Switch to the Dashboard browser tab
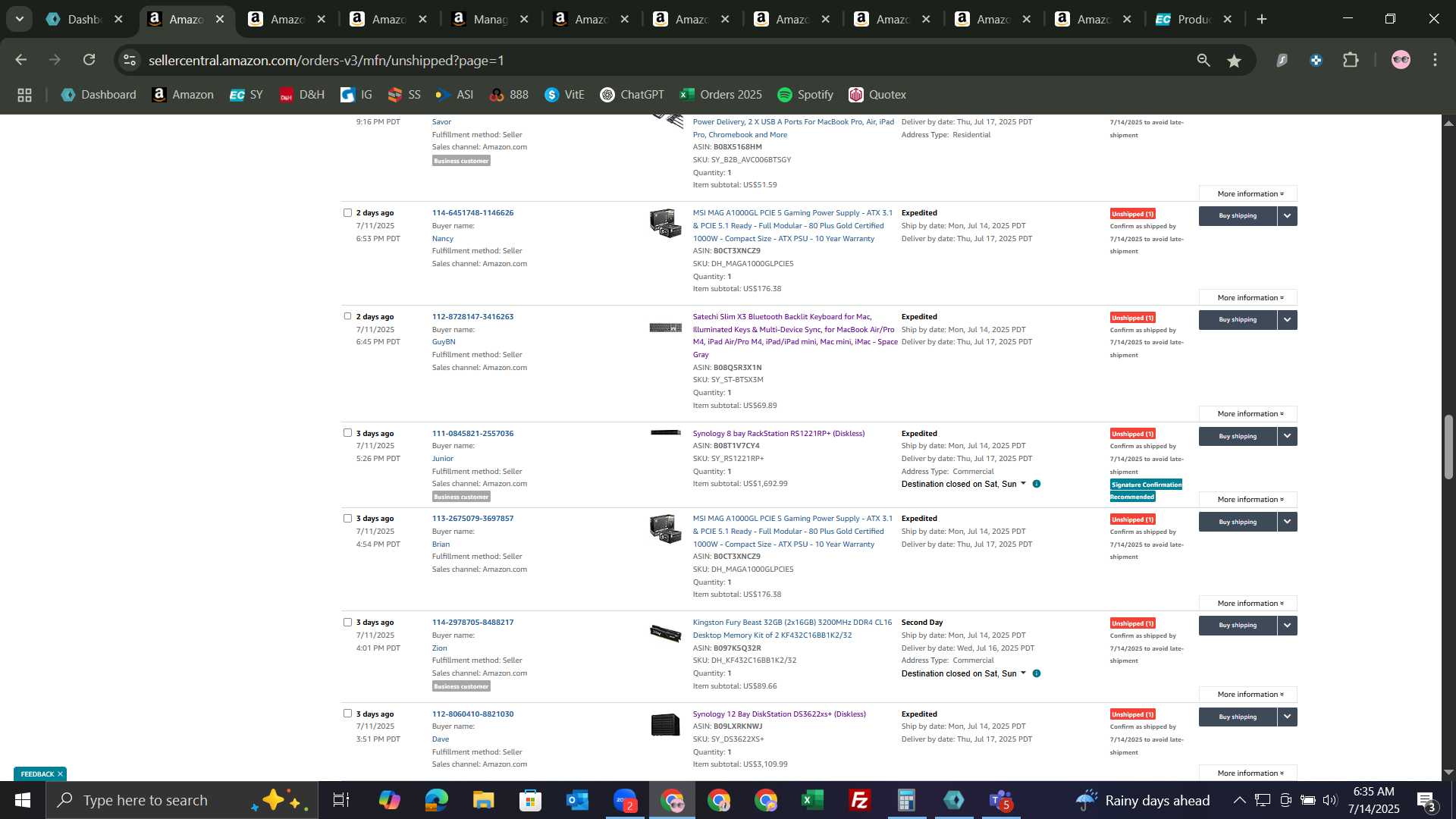Viewport: 1456px width, 819px height. coord(83,20)
